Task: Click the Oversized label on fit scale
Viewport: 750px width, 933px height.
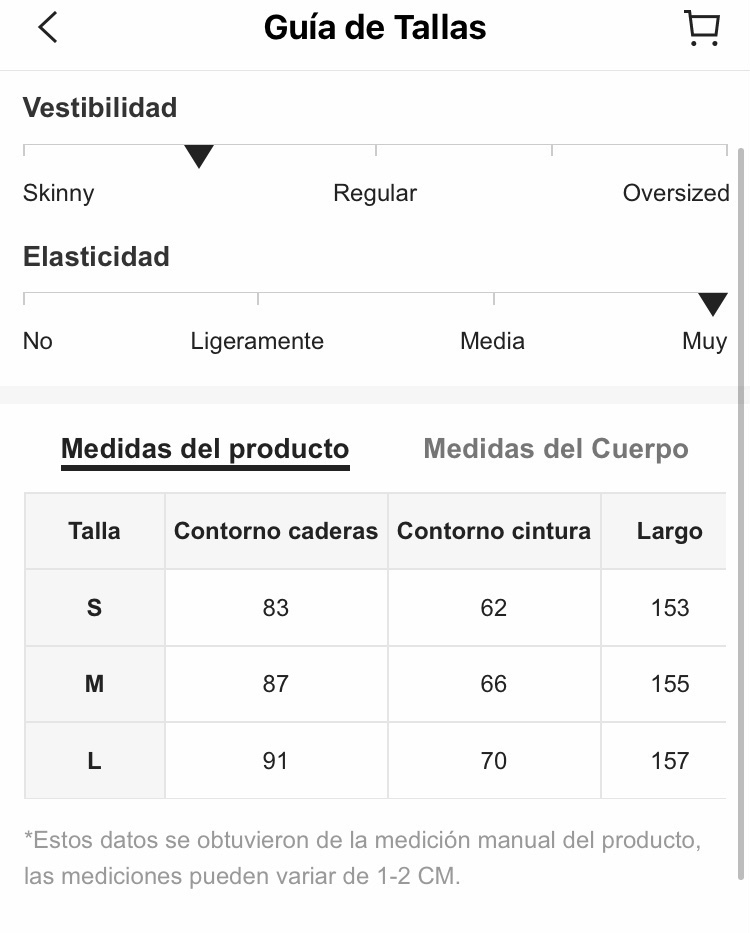Action: (676, 193)
